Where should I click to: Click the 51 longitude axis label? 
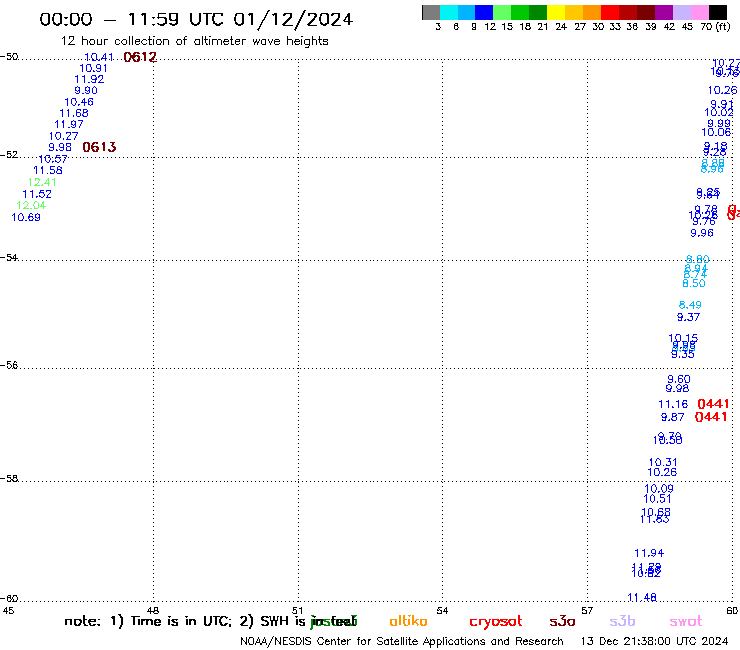pos(297,611)
